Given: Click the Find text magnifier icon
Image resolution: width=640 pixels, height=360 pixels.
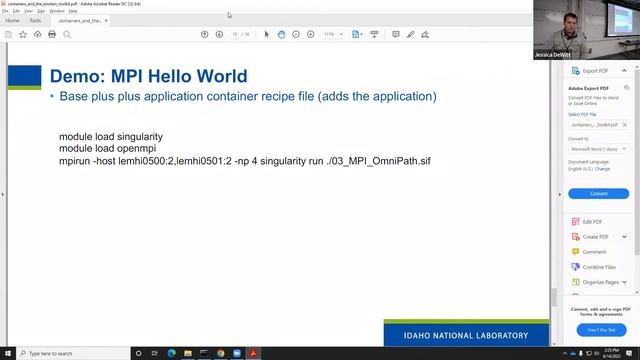Looking at the screenshot, I should (x=67, y=35).
